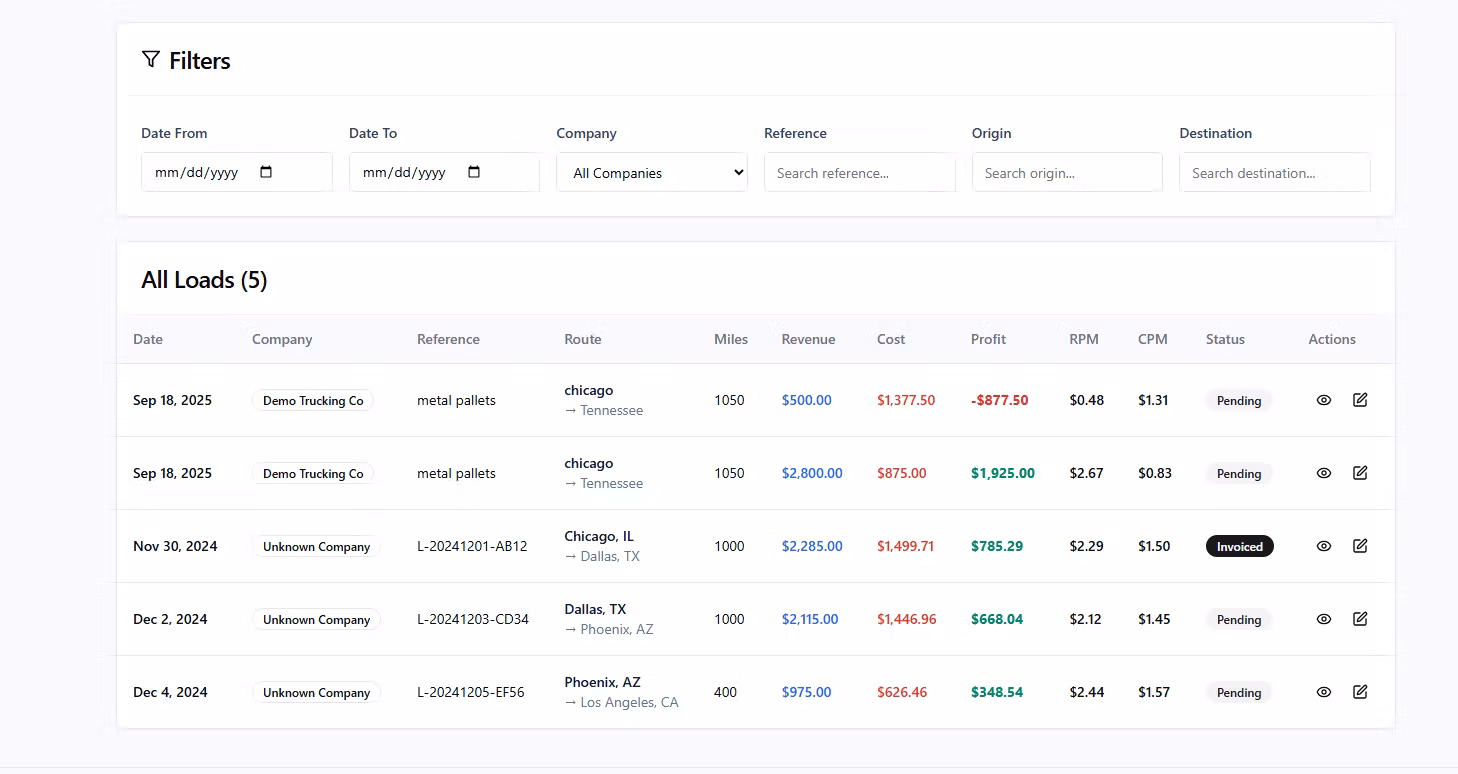
Task: Click the Demo Trucking Co badge in first row
Action: pos(313,400)
